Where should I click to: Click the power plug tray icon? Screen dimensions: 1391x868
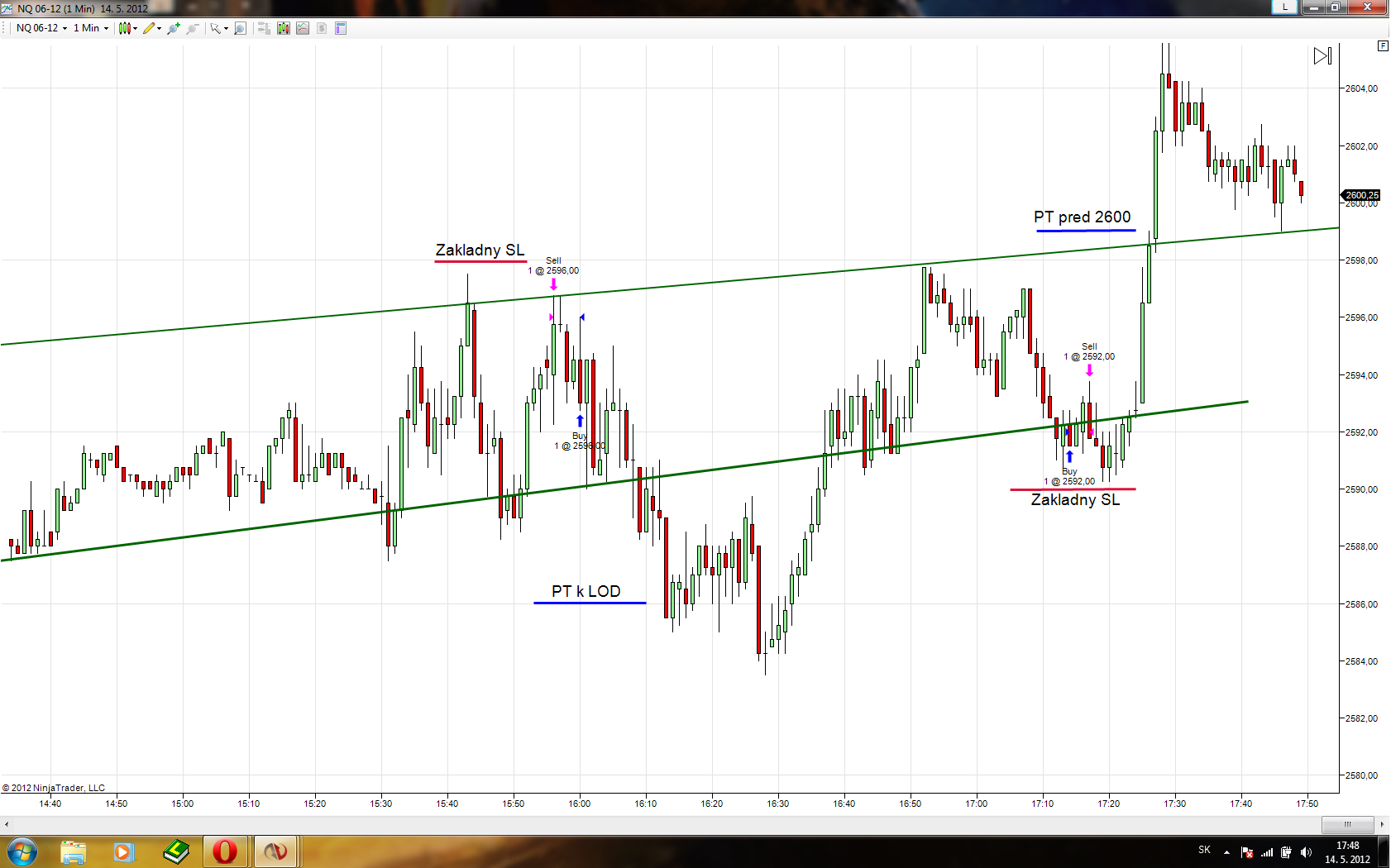click(x=1286, y=852)
